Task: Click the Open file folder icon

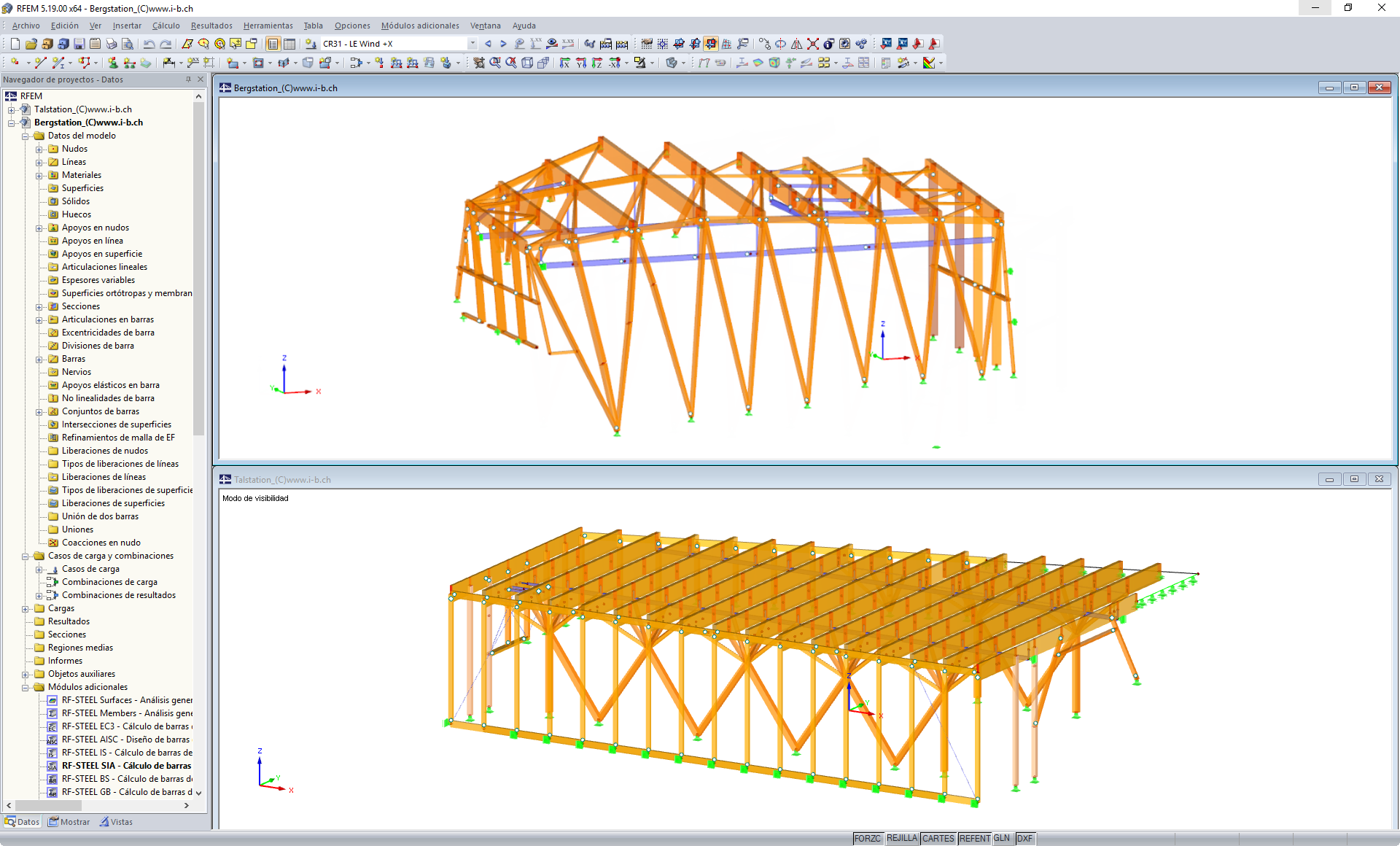Action: click(31, 44)
